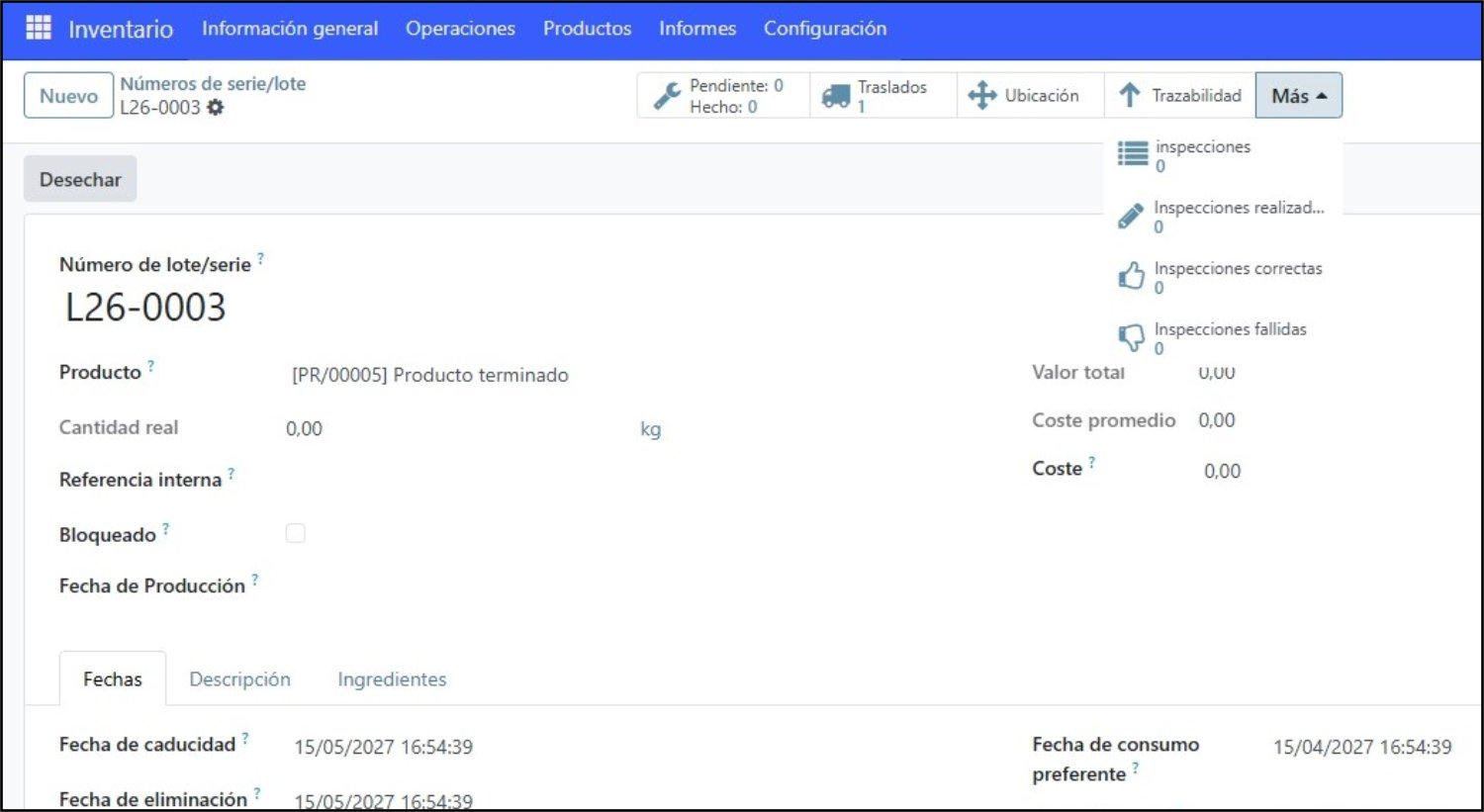Open the apps grid menu icon
Viewport: 1484px width, 812px height.
coord(39,28)
